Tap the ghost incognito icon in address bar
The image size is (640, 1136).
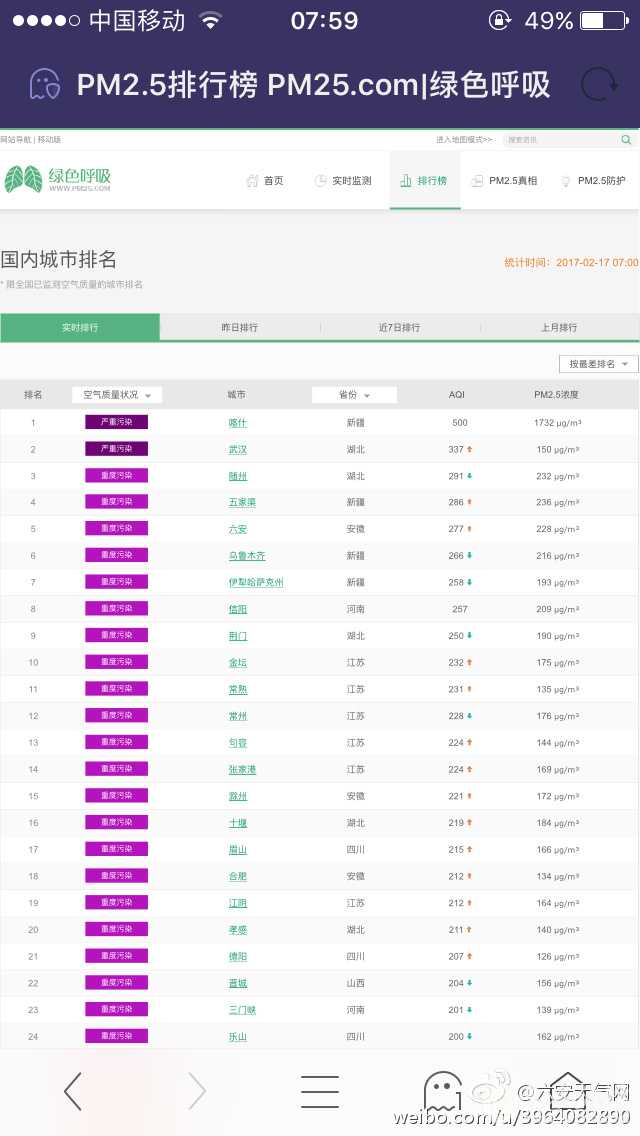[44, 84]
